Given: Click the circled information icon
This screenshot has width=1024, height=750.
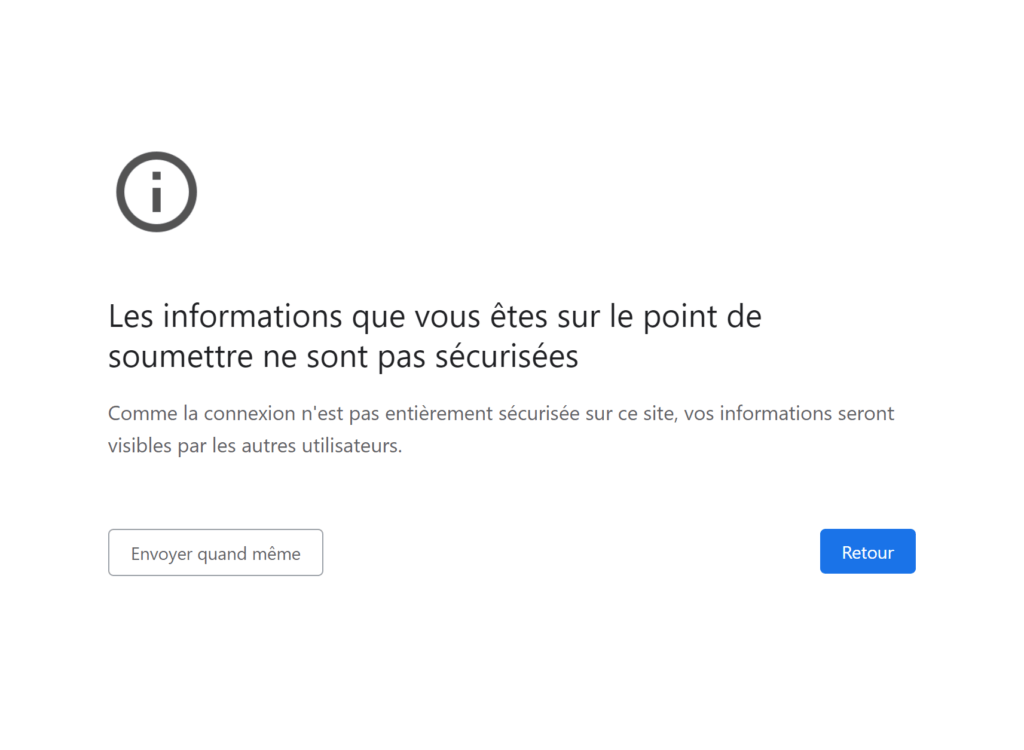Looking at the screenshot, I should point(156,192).
